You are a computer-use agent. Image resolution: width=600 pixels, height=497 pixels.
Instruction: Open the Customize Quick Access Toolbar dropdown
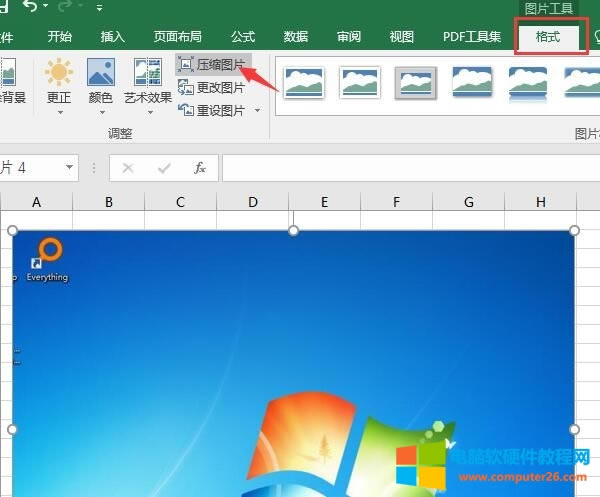tap(99, 9)
